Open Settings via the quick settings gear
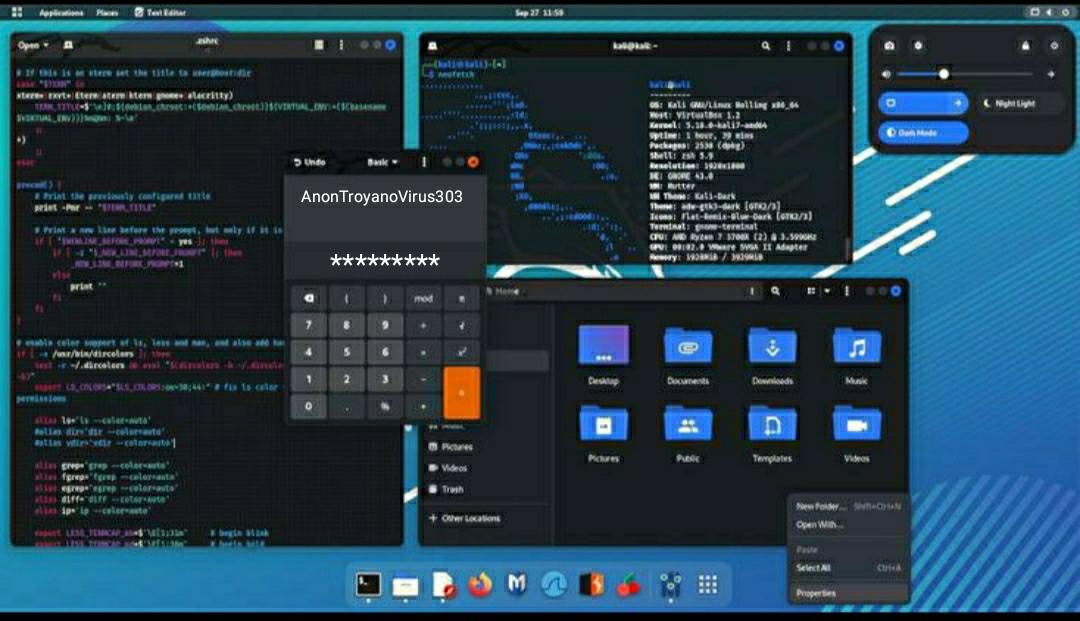The width and height of the screenshot is (1080, 621). pos(917,45)
